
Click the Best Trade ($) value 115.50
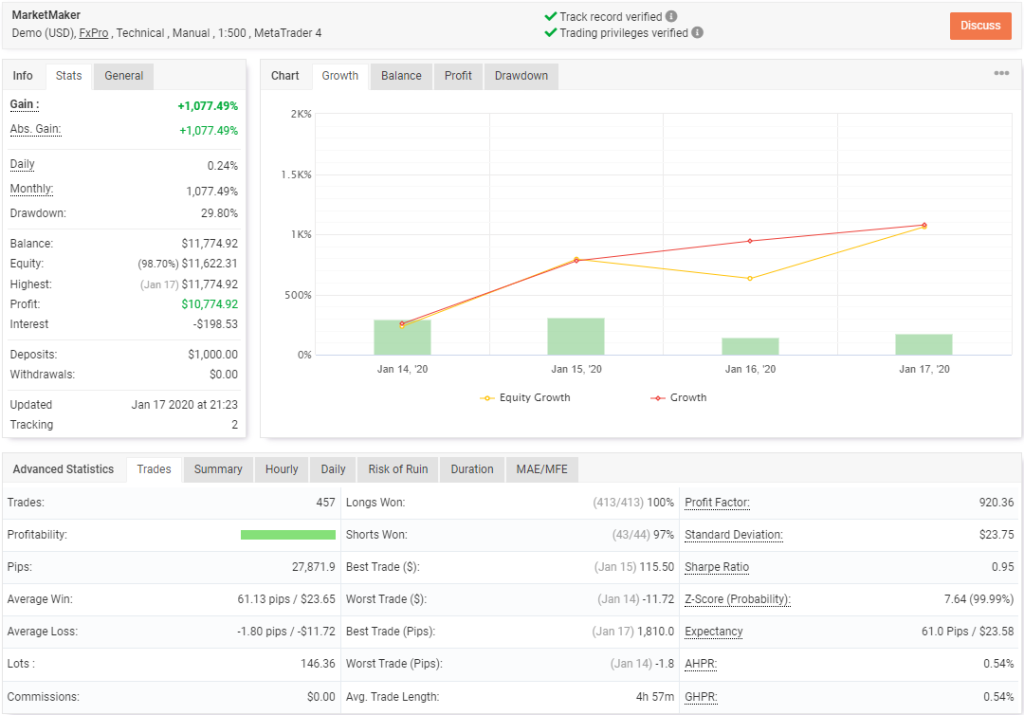pos(657,567)
